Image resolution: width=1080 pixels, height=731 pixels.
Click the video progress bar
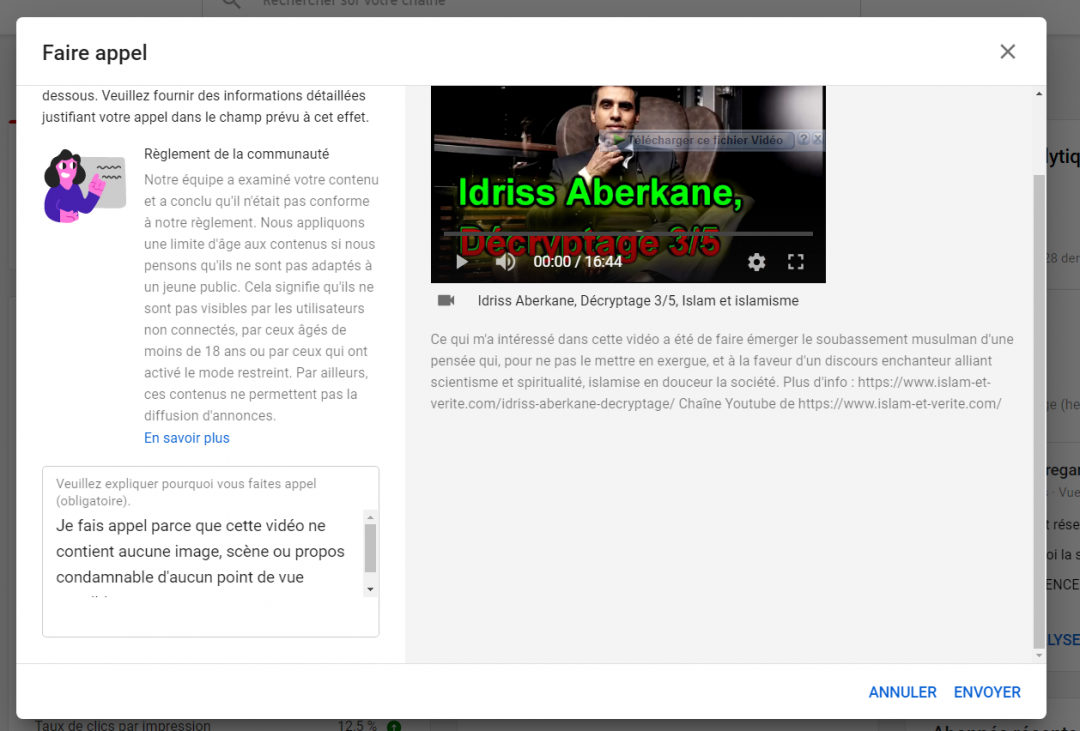(628, 234)
